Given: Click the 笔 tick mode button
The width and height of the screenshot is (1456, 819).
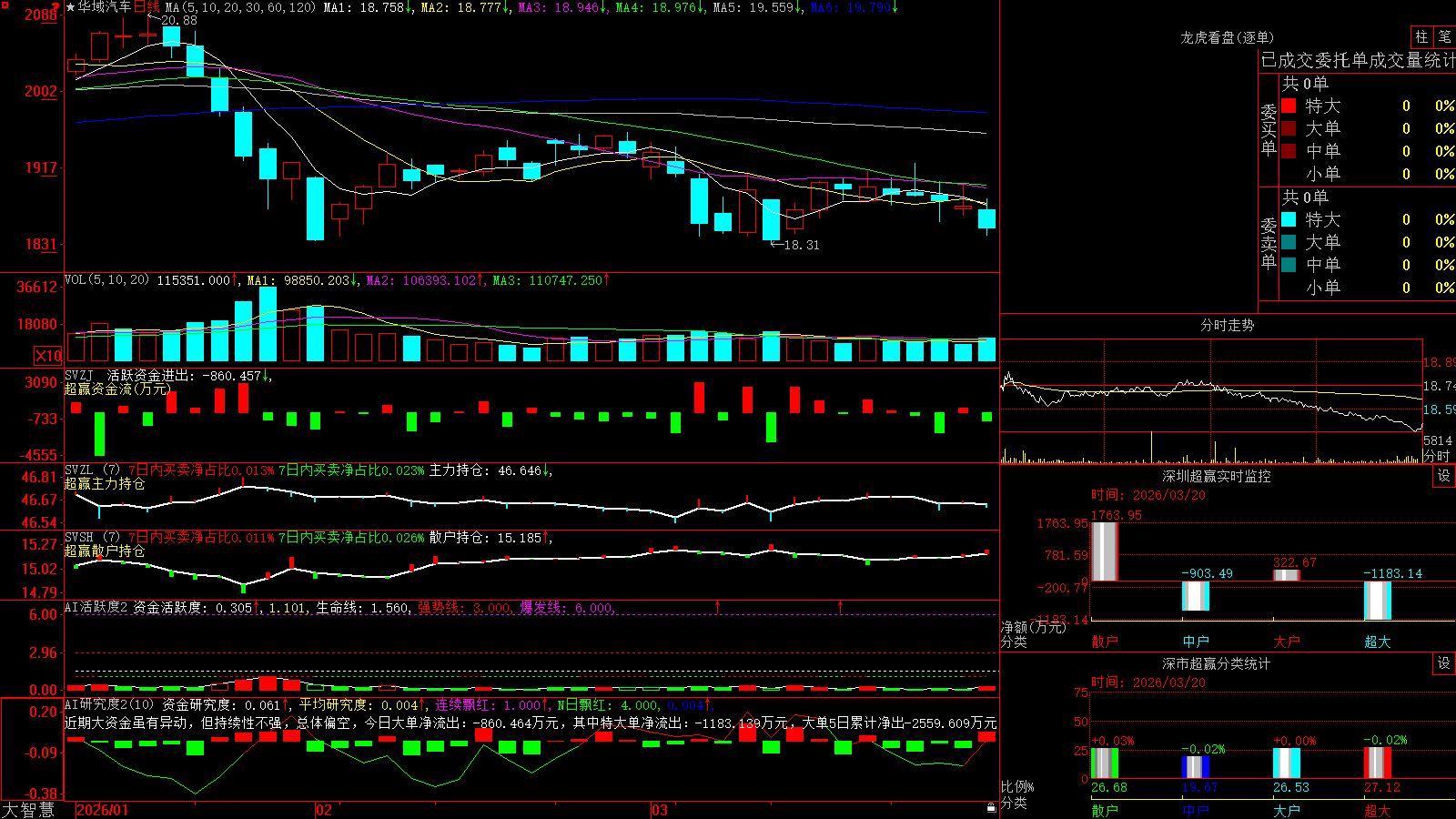Looking at the screenshot, I should pyautogui.click(x=1444, y=36).
